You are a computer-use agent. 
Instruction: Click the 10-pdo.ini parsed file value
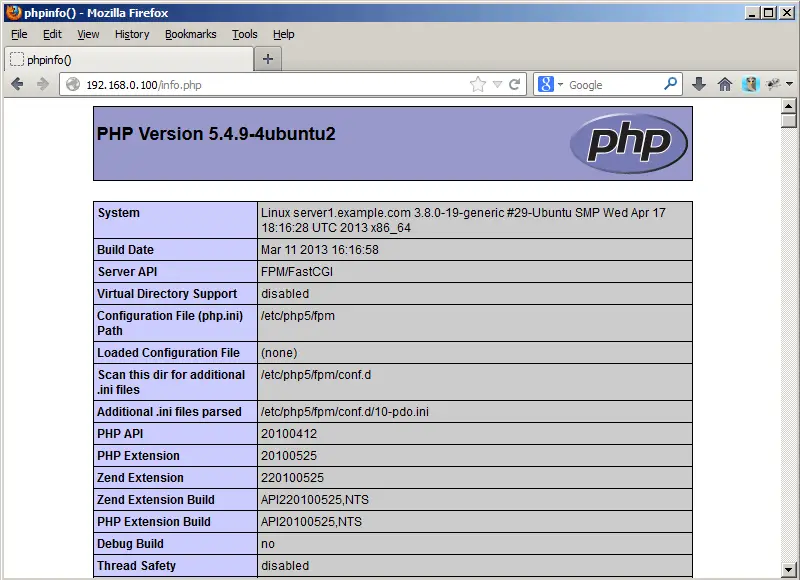point(344,412)
